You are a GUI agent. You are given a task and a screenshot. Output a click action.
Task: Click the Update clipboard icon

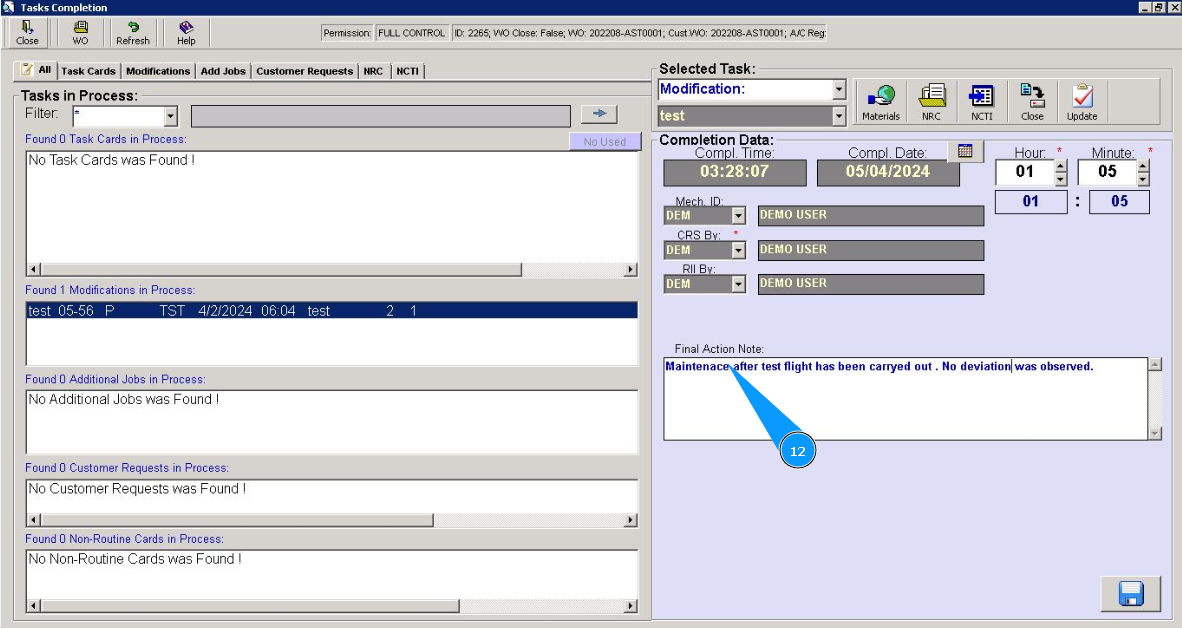[1082, 102]
